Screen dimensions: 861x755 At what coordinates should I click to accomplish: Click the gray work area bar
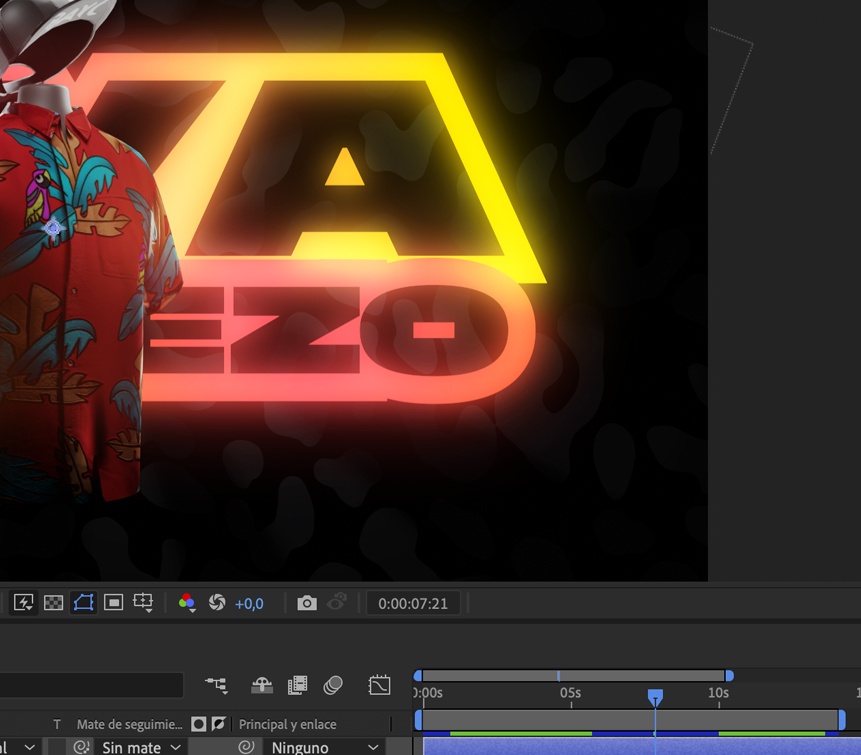(630, 720)
